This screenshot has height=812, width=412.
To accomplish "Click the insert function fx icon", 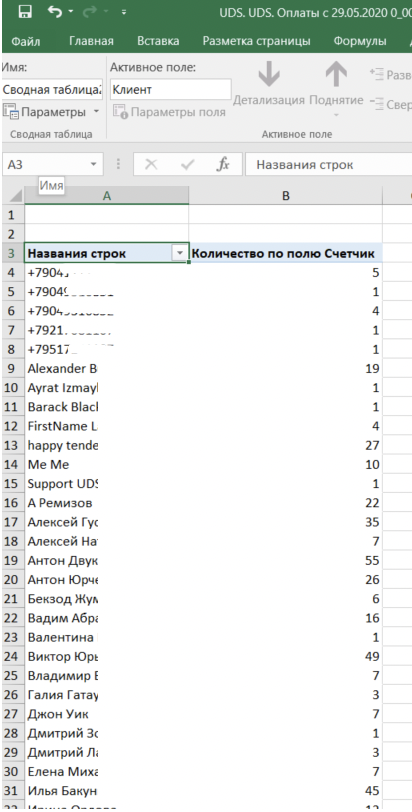I will pyautogui.click(x=223, y=165).
